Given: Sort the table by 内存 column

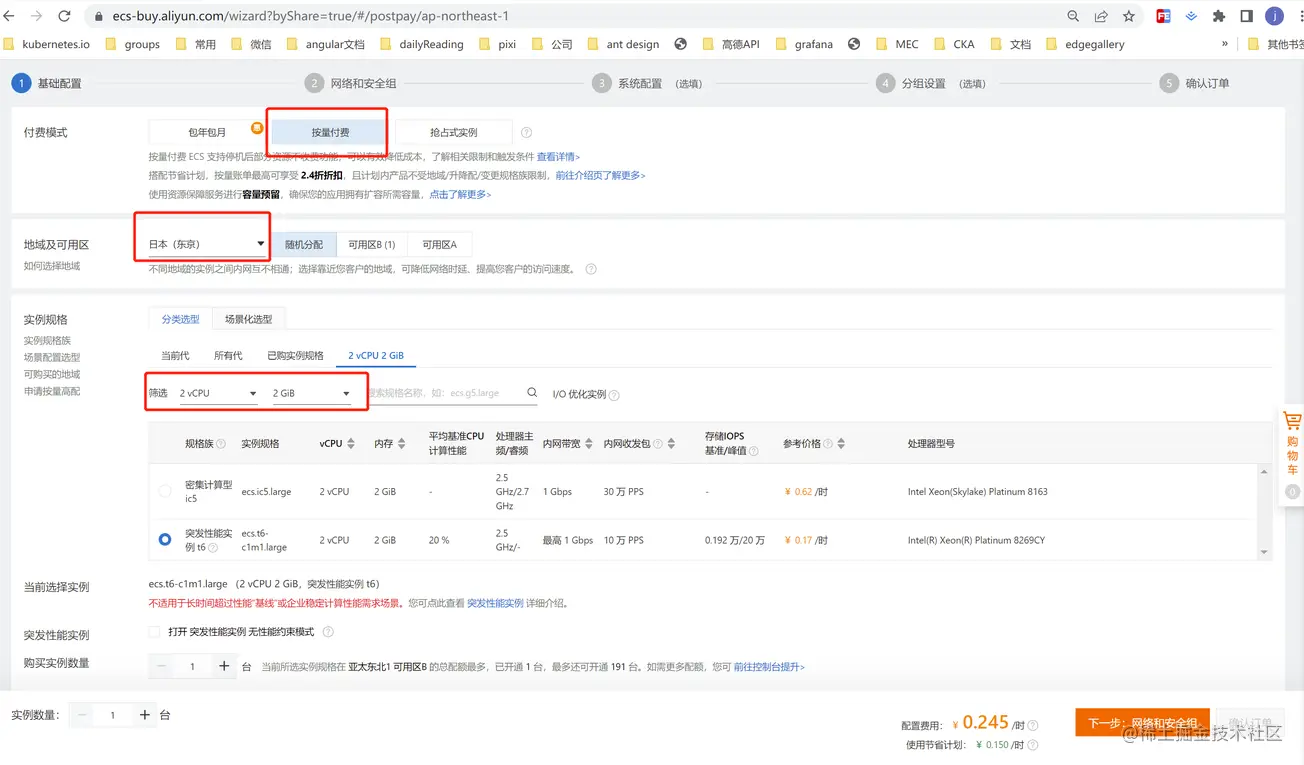Looking at the screenshot, I should [402, 444].
